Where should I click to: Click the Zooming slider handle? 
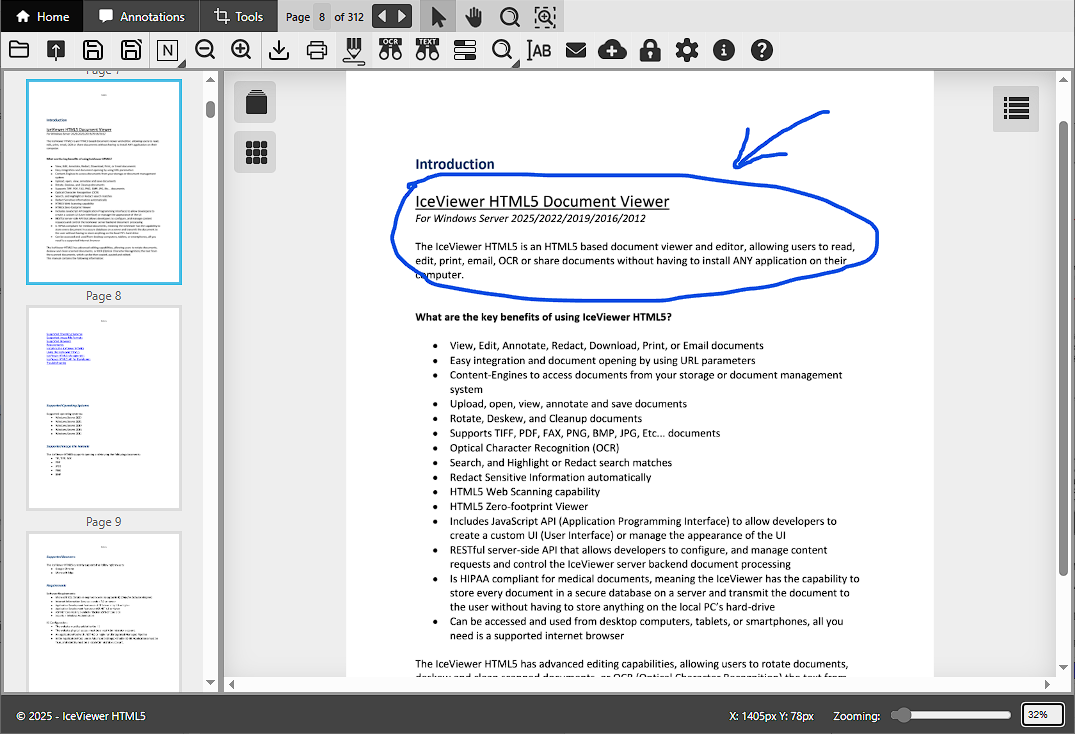coord(903,715)
